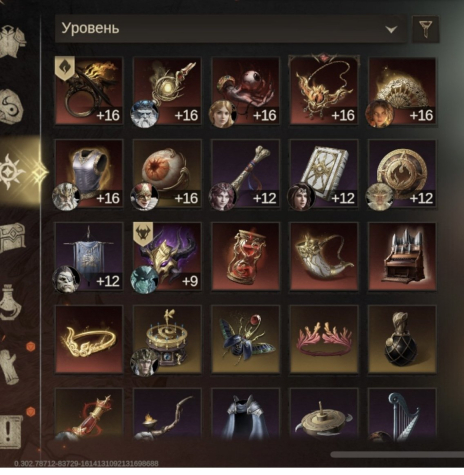Pick the white book +12 artifact

tap(324, 174)
